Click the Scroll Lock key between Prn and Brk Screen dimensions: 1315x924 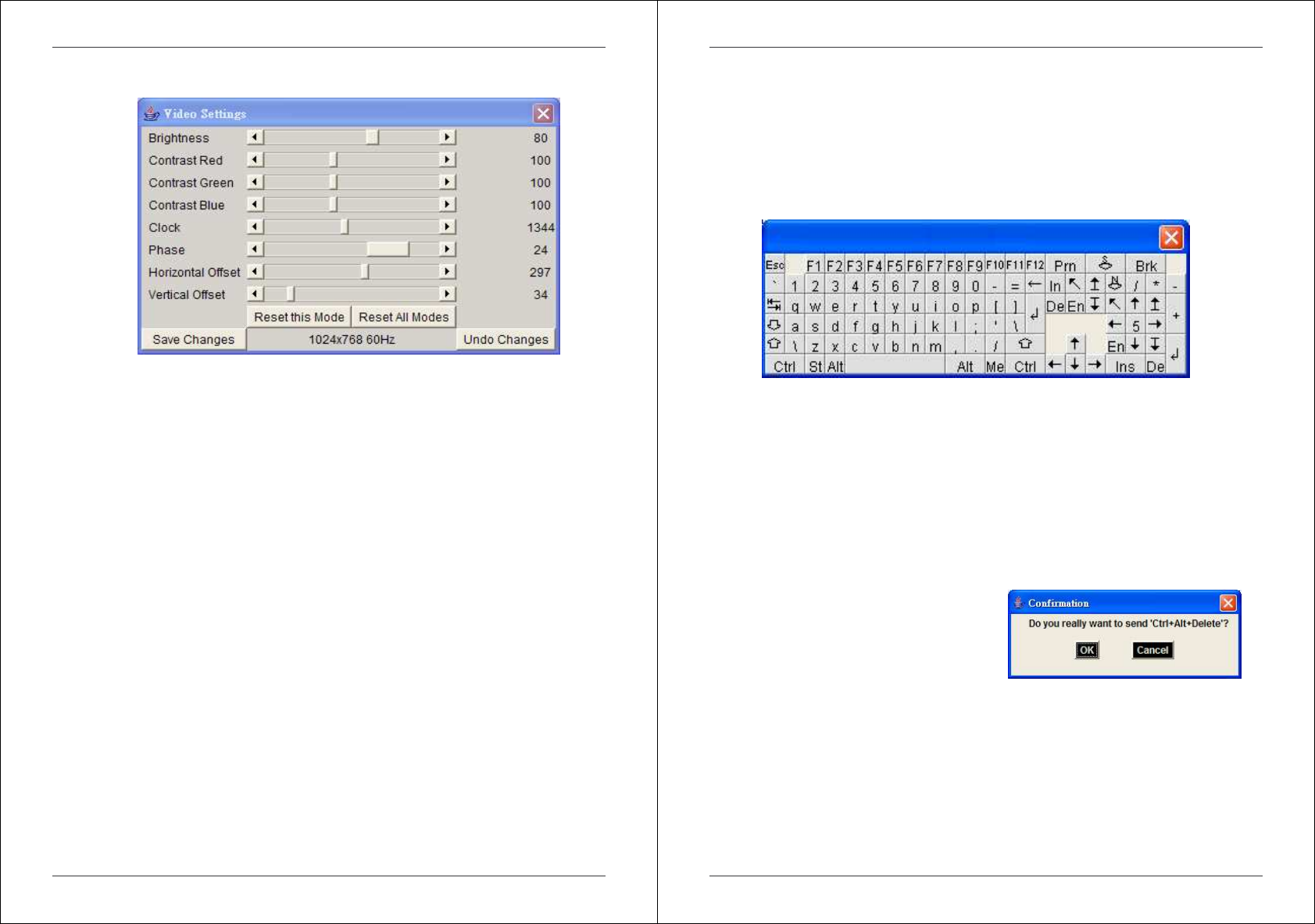coord(1105,265)
